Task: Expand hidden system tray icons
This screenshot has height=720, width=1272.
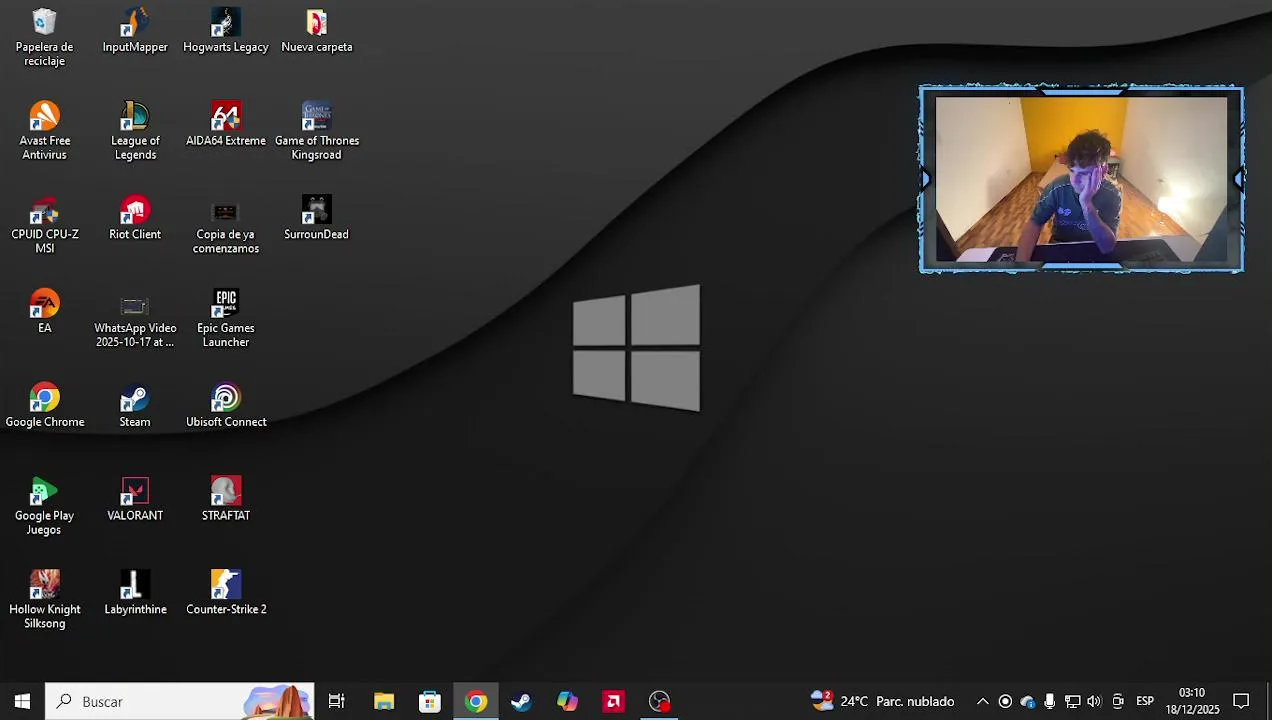Action: 982,701
